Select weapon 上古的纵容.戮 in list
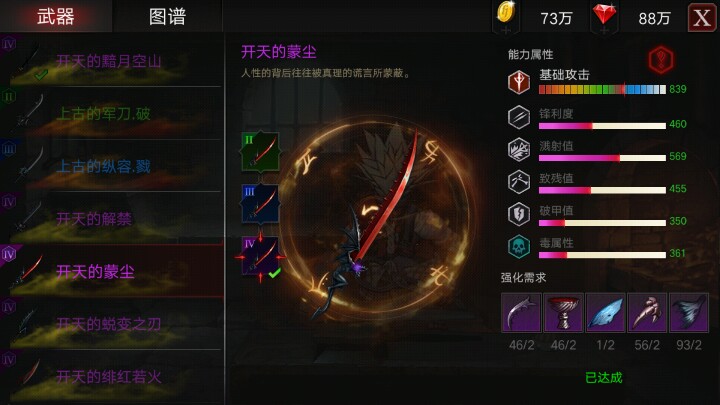This screenshot has width=720, height=405. point(111,166)
